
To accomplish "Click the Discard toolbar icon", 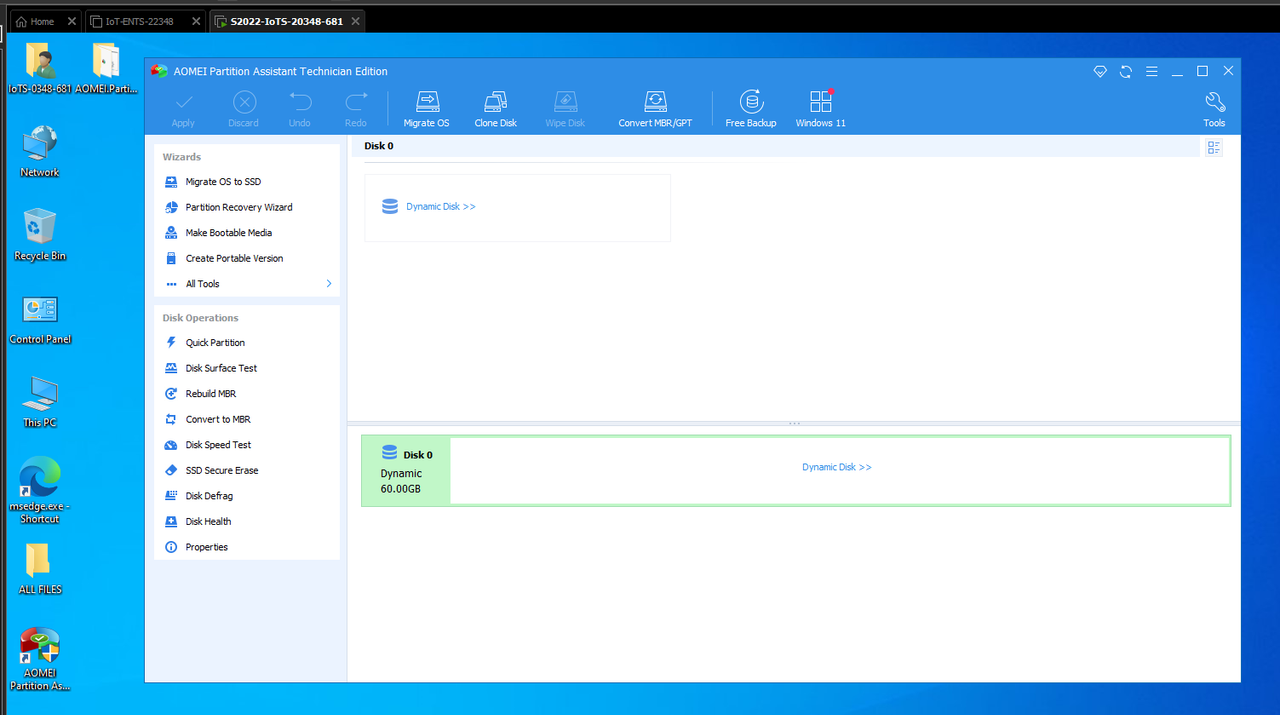I will coord(244,102).
